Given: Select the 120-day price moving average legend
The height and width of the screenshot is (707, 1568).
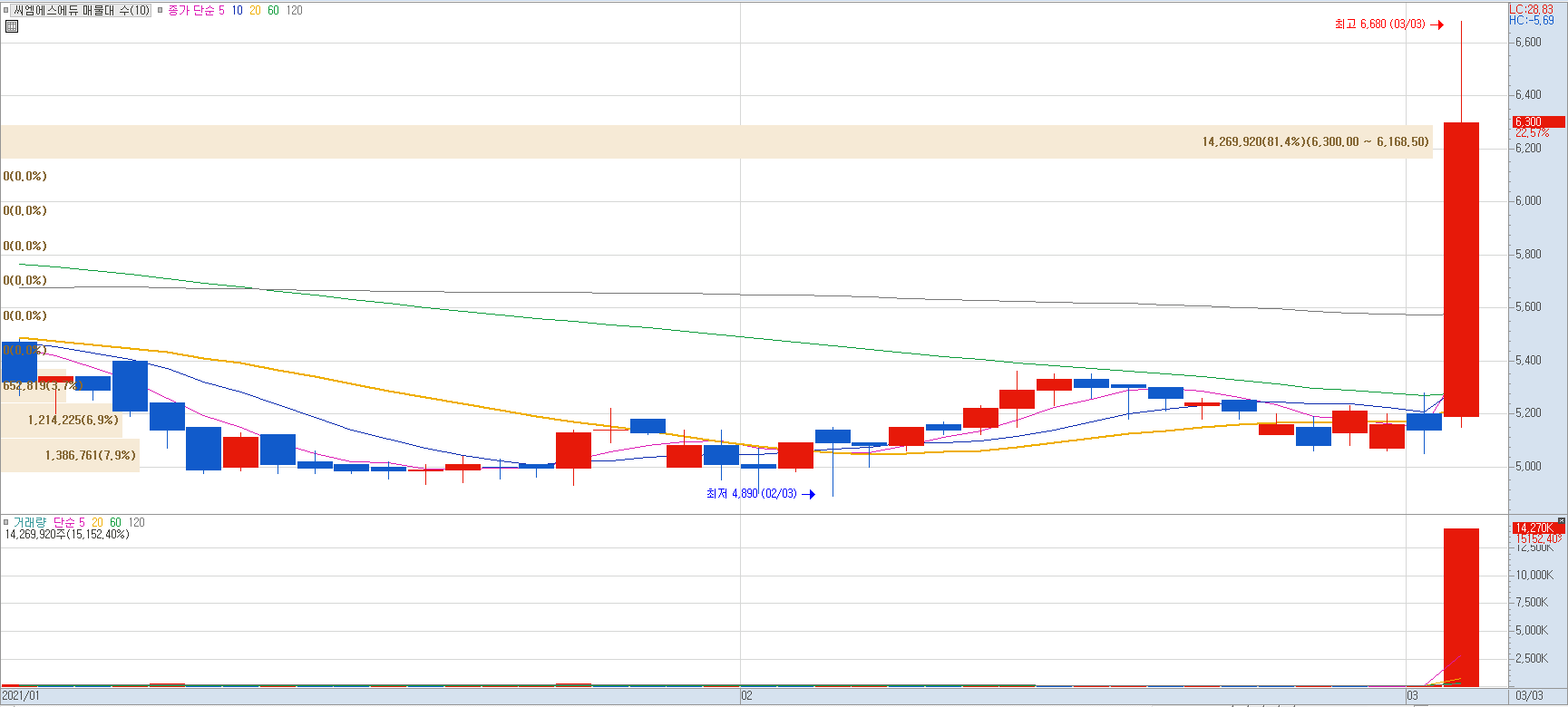Looking at the screenshot, I should click(x=295, y=11).
